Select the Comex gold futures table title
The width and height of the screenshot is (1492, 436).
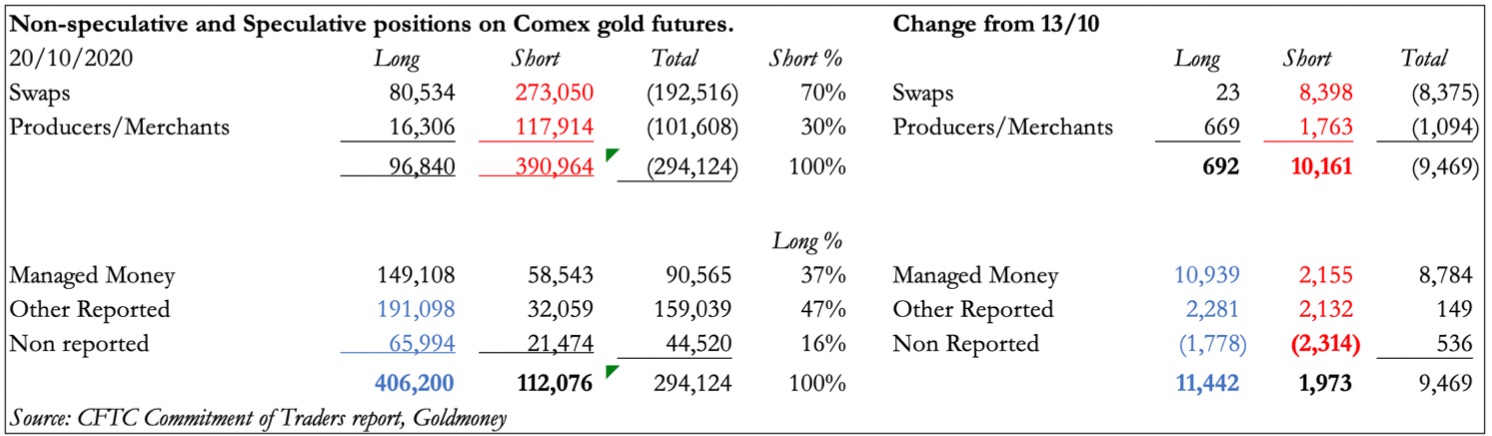click(x=371, y=23)
